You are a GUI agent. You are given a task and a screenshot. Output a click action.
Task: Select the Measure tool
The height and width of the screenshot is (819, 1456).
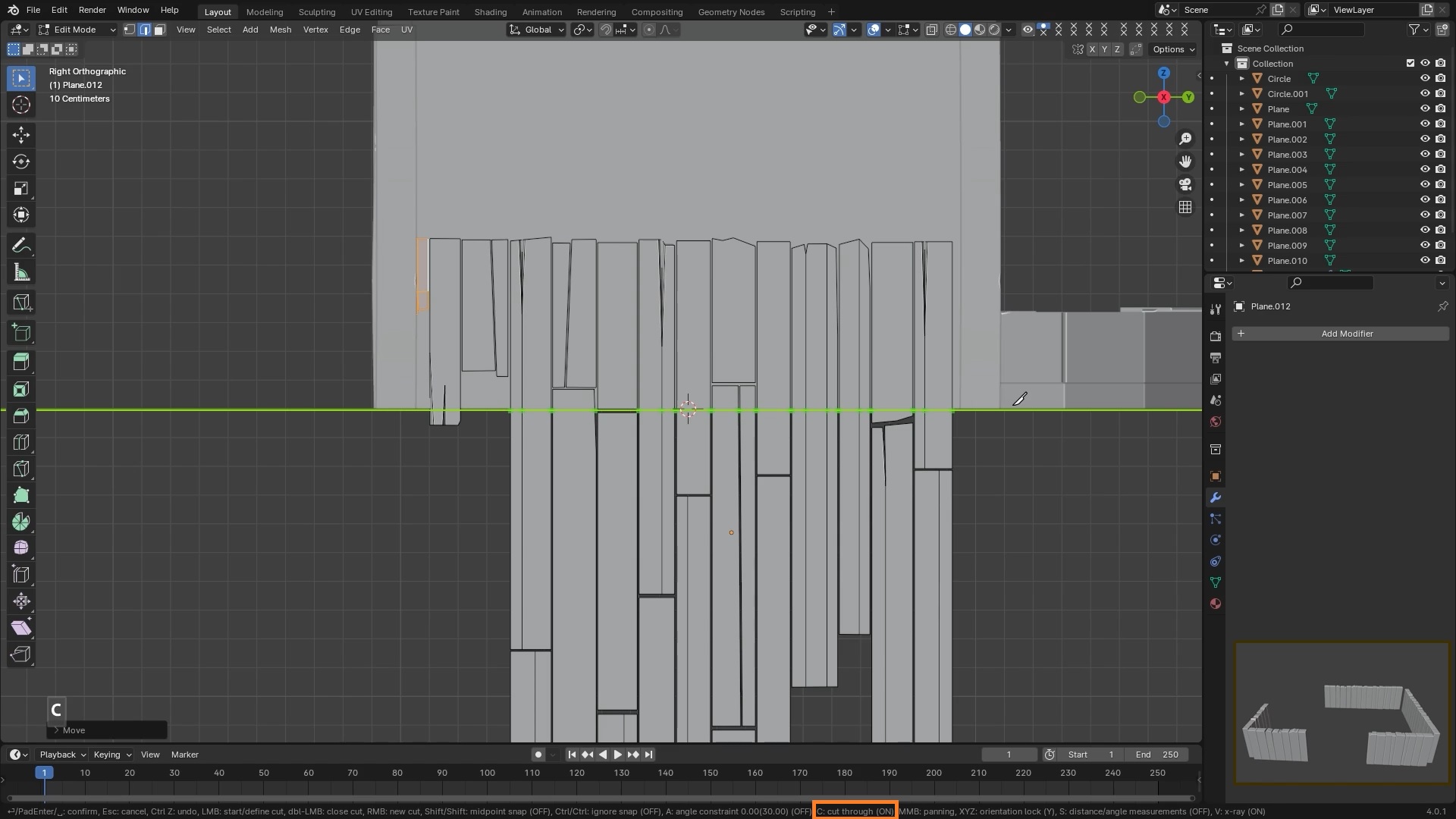(21, 272)
